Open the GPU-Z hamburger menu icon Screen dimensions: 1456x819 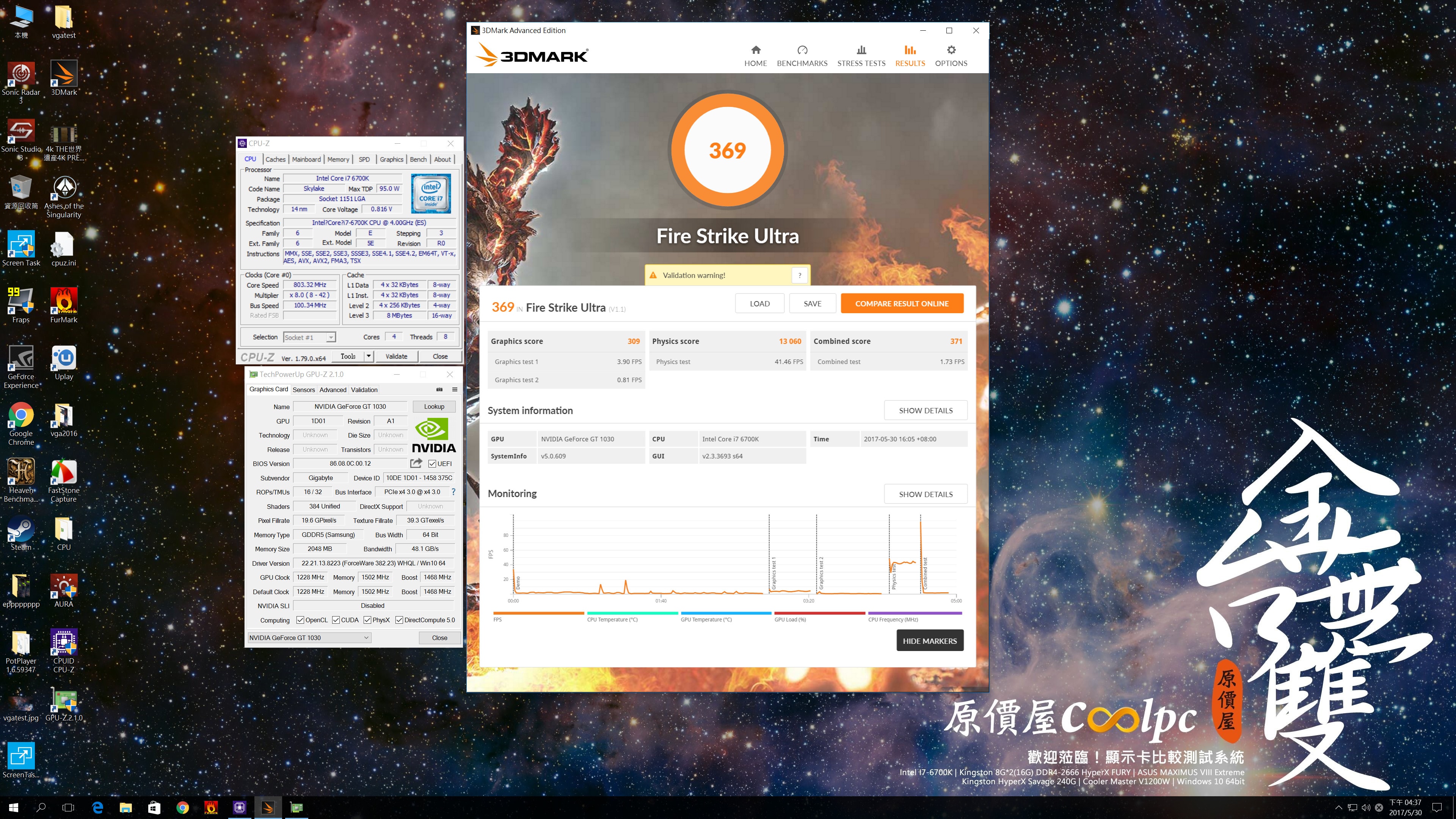(455, 389)
